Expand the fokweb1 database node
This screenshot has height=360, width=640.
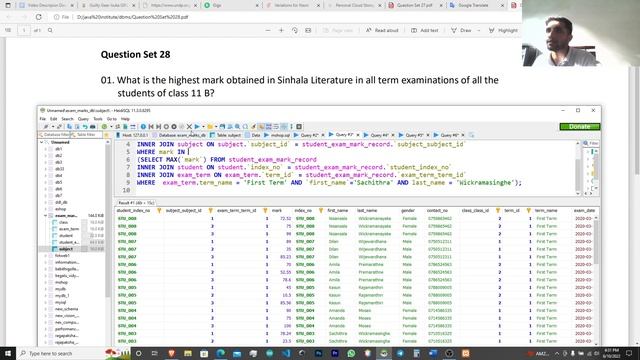coord(46,256)
